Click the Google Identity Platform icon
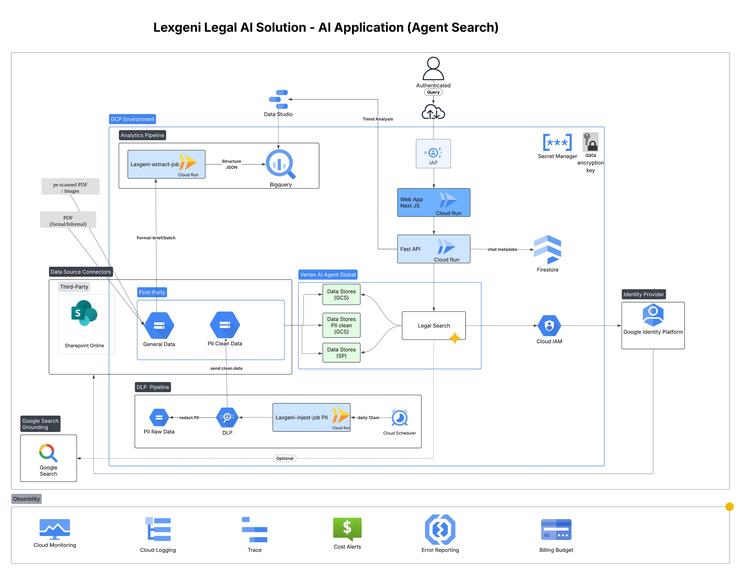Screen dimensions: 743x573 coord(653,315)
